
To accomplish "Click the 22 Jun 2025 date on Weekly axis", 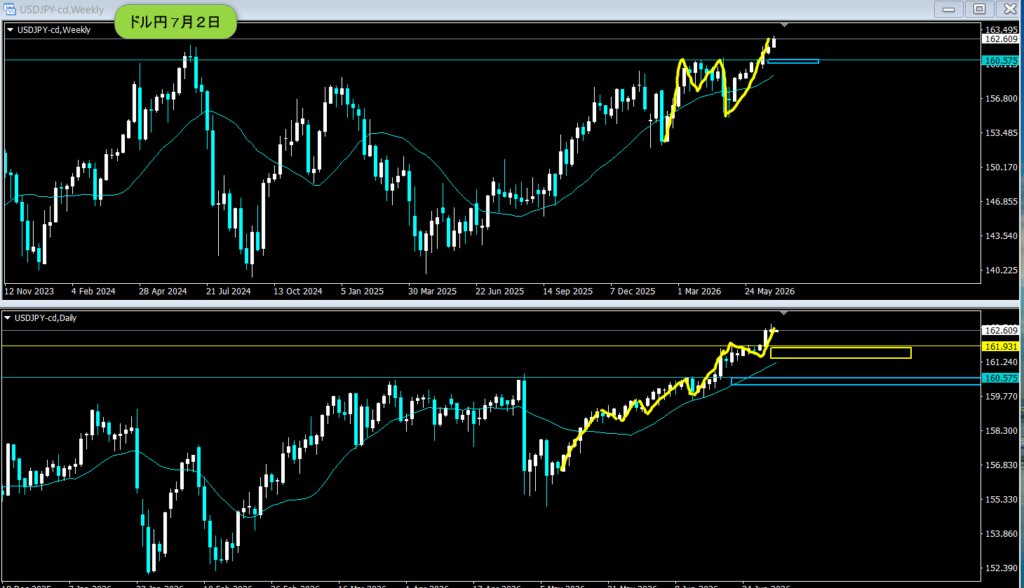I will pyautogui.click(x=500, y=291).
